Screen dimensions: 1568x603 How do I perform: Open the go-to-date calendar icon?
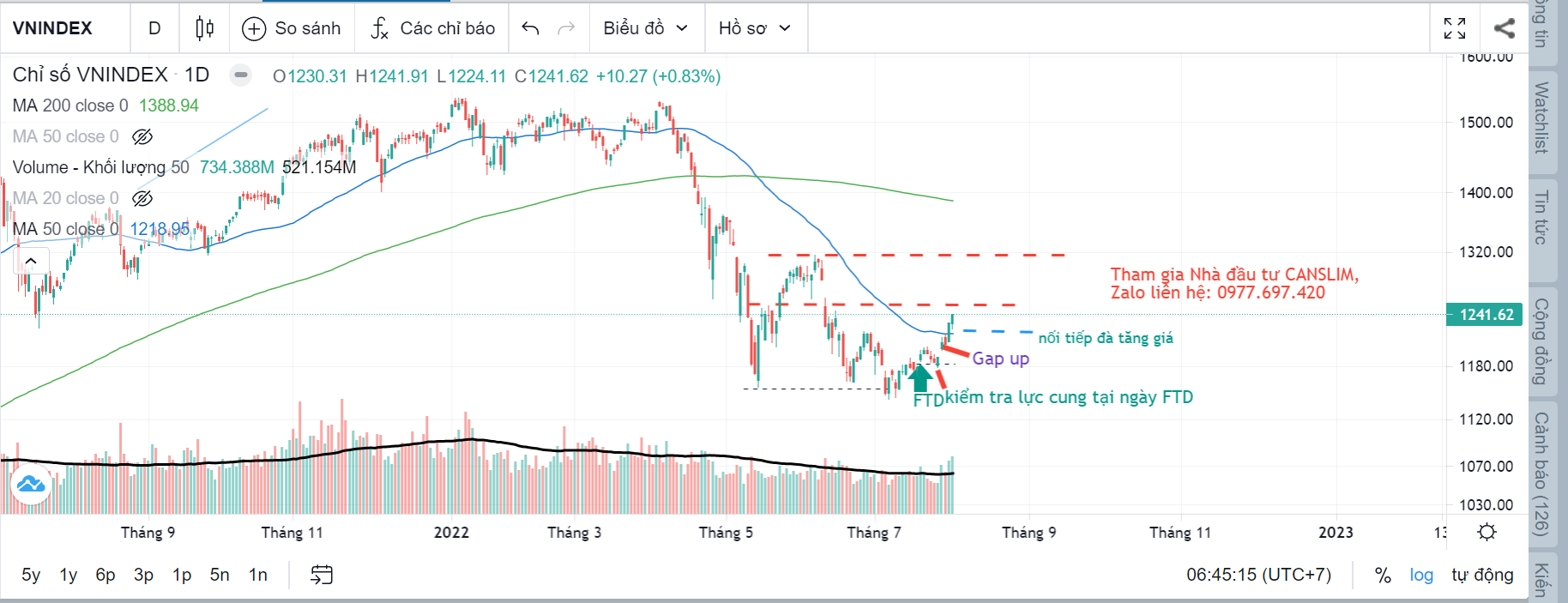pyautogui.click(x=322, y=575)
